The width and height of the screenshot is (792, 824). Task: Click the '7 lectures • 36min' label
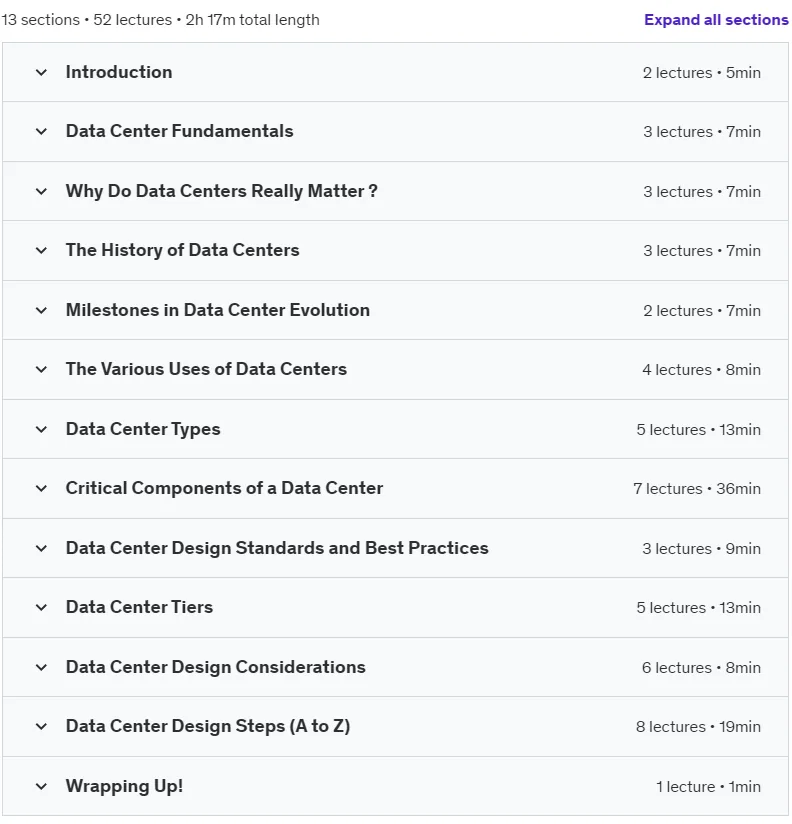(x=697, y=489)
